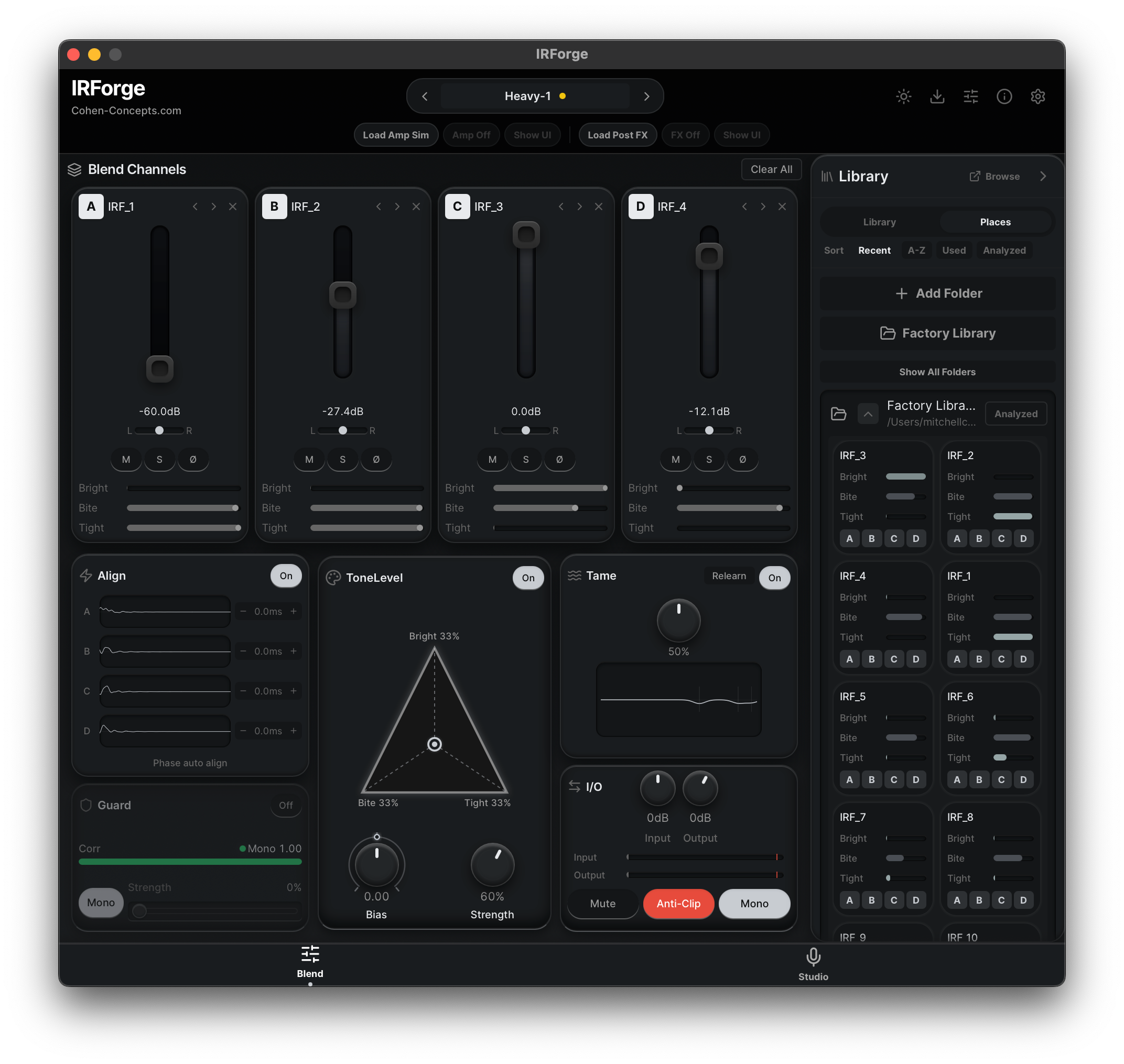1124x1064 pixels.
Task: Click the Load Amp Sim button
Action: click(396, 135)
